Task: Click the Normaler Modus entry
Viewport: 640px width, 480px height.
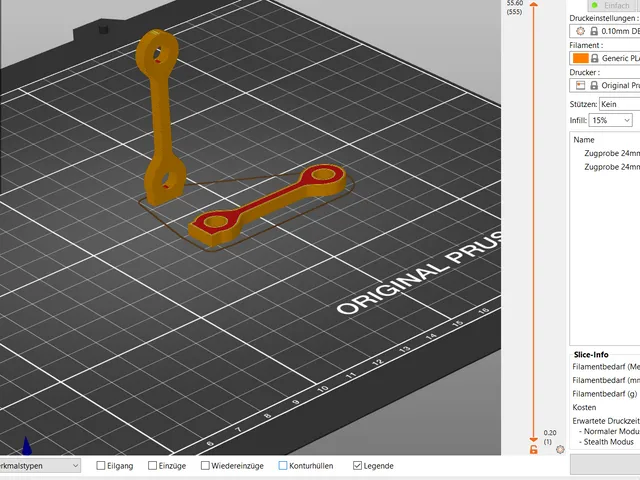Action: 611,431
